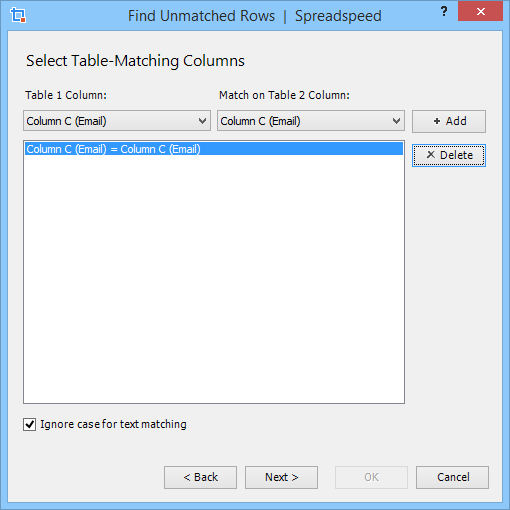
Task: Open Table 1 combo box showing Column C (Email)
Action: pos(117,121)
